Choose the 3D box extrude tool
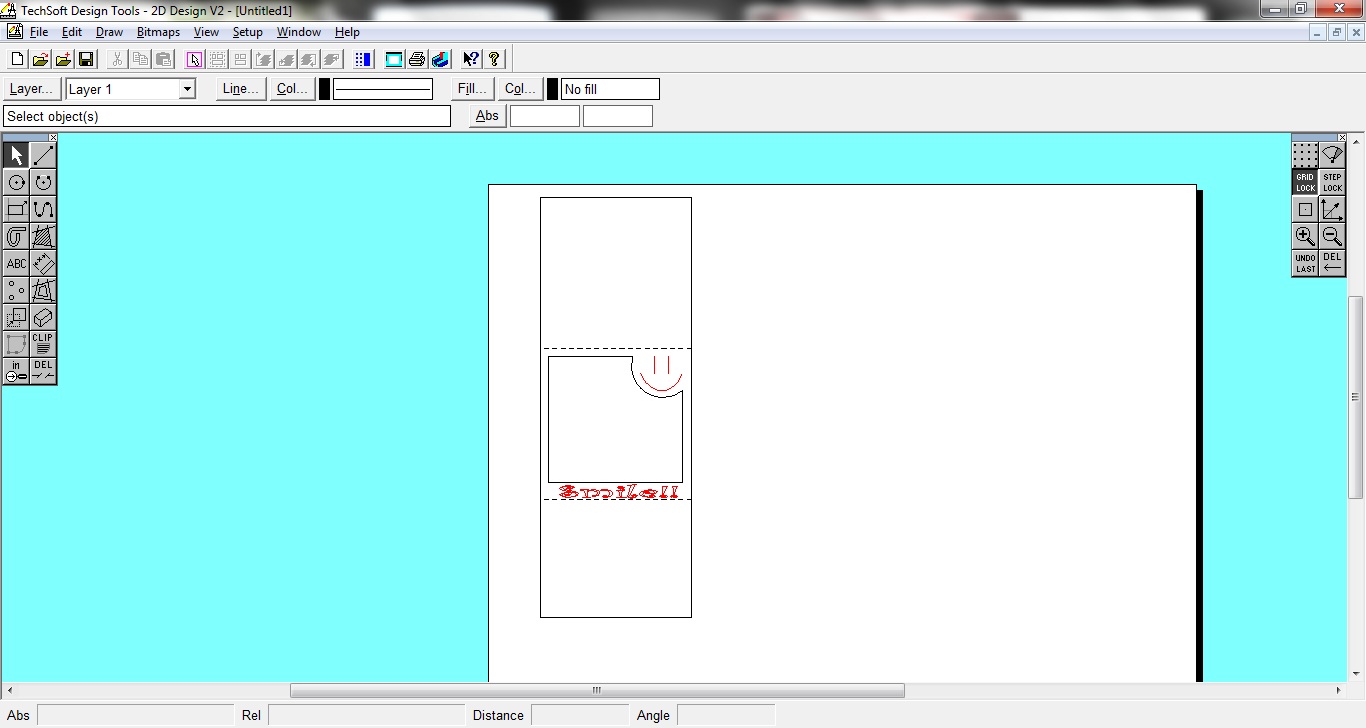The height and width of the screenshot is (728, 1366). pyautogui.click(x=43, y=317)
